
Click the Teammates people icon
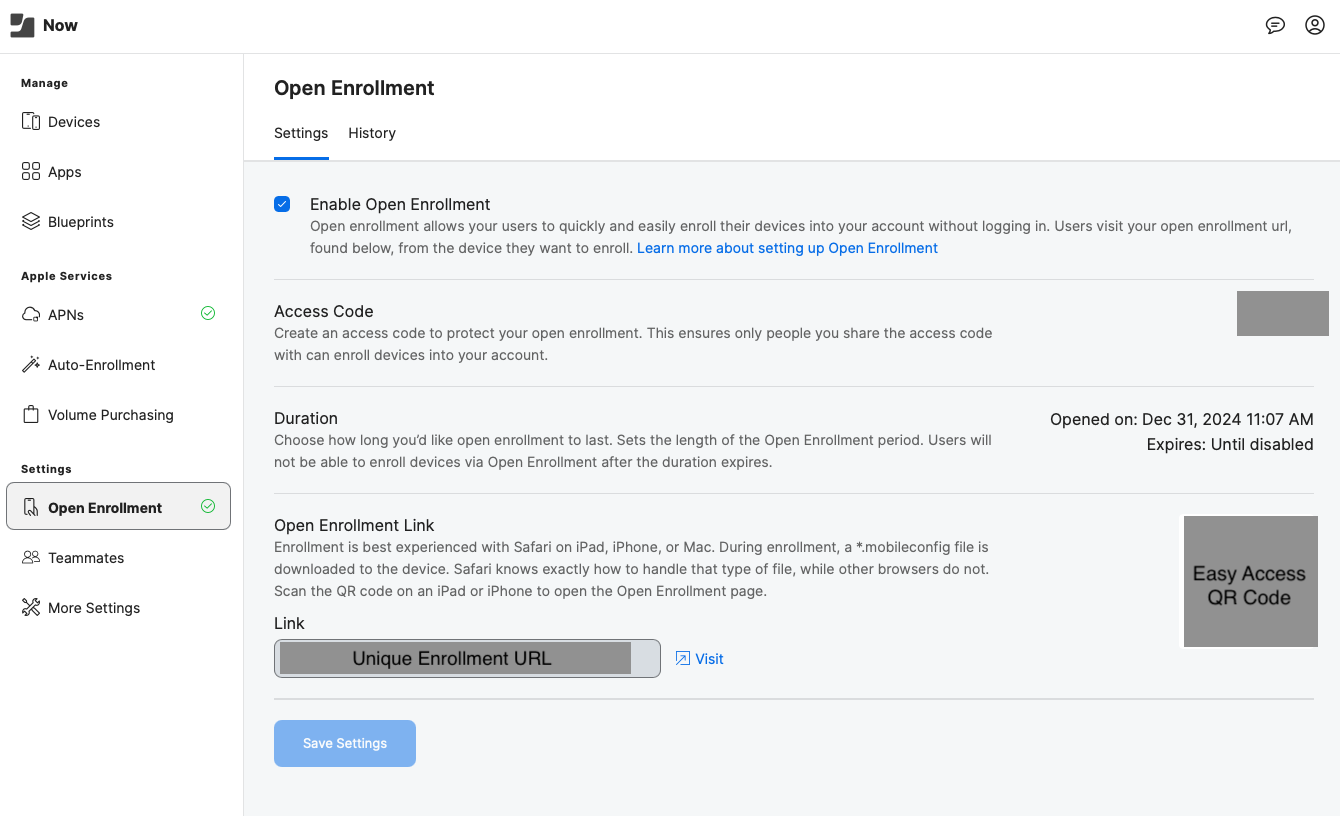coord(31,558)
